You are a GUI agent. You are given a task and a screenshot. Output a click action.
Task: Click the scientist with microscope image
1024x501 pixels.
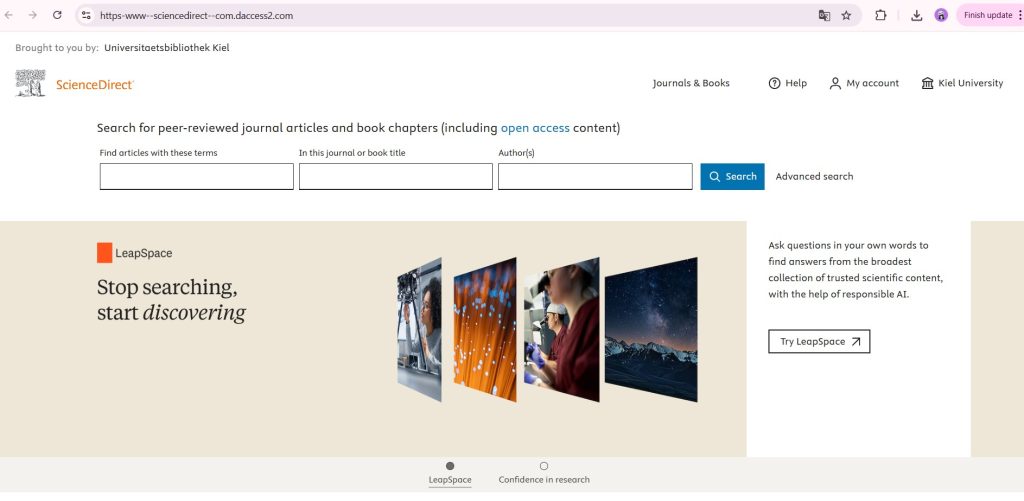(419, 330)
